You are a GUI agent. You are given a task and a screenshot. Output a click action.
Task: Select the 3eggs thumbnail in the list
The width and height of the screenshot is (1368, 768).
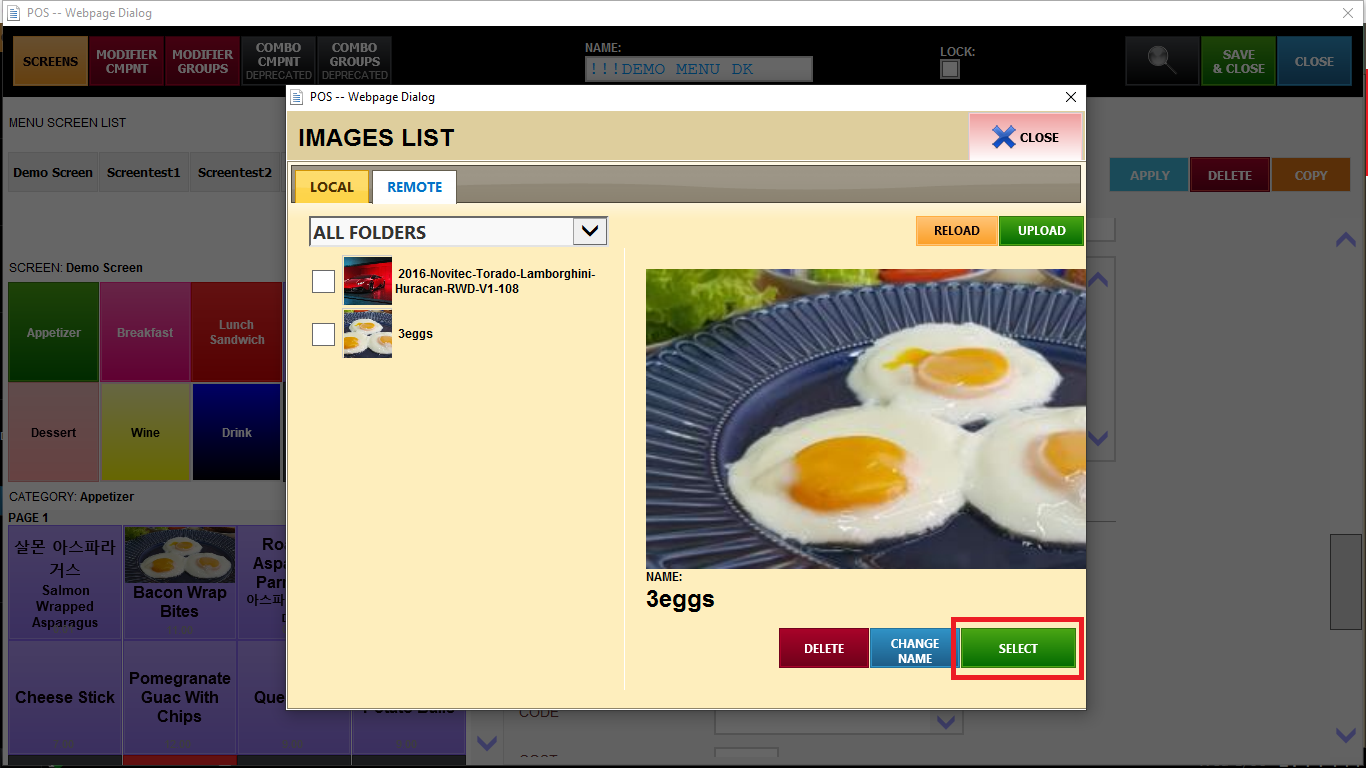[367, 333]
